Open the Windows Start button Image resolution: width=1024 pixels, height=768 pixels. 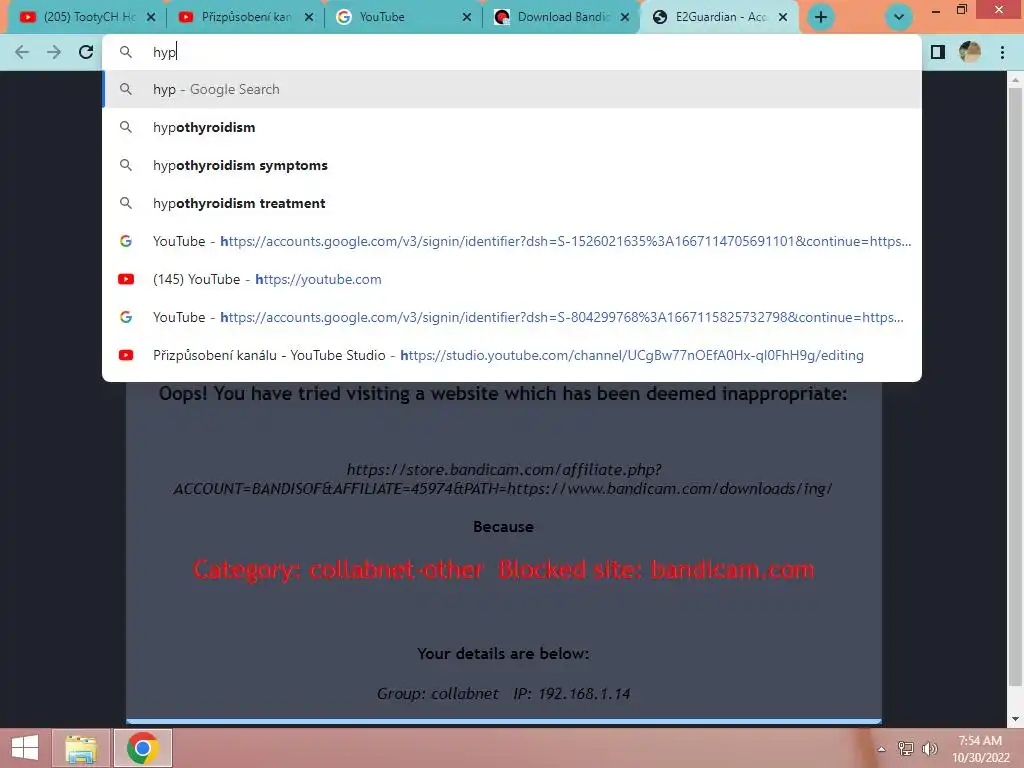click(25, 748)
